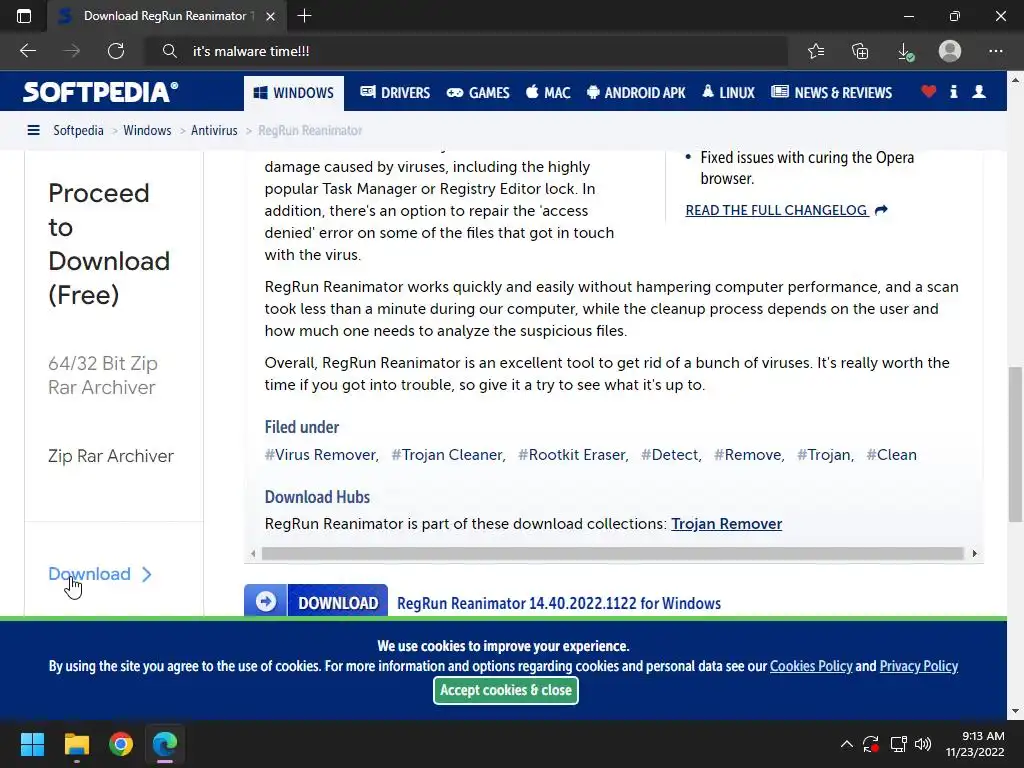Image resolution: width=1024 pixels, height=768 pixels.
Task: Click the network tray icon
Action: [899, 744]
